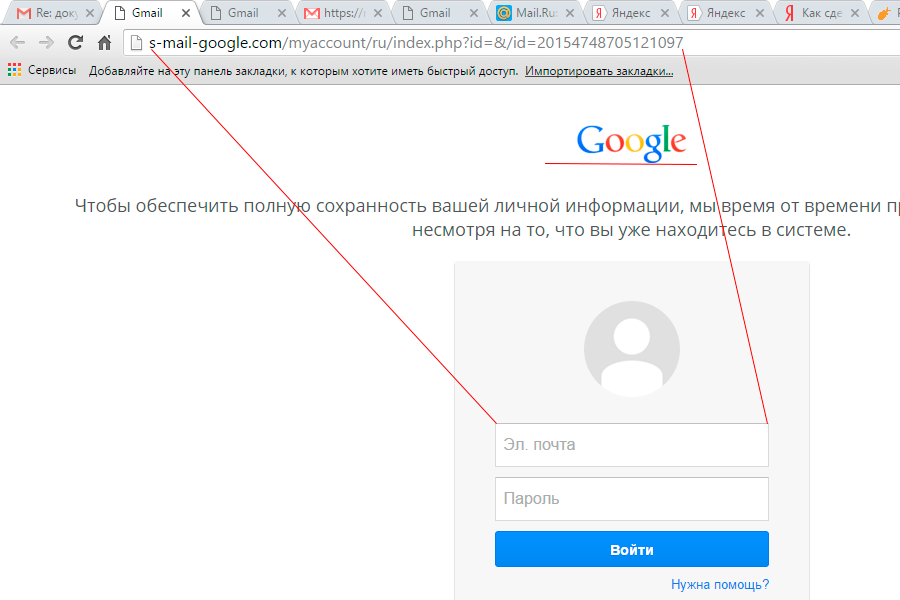
Task: Close the active Gmail tab
Action: pyautogui.click(x=185, y=14)
